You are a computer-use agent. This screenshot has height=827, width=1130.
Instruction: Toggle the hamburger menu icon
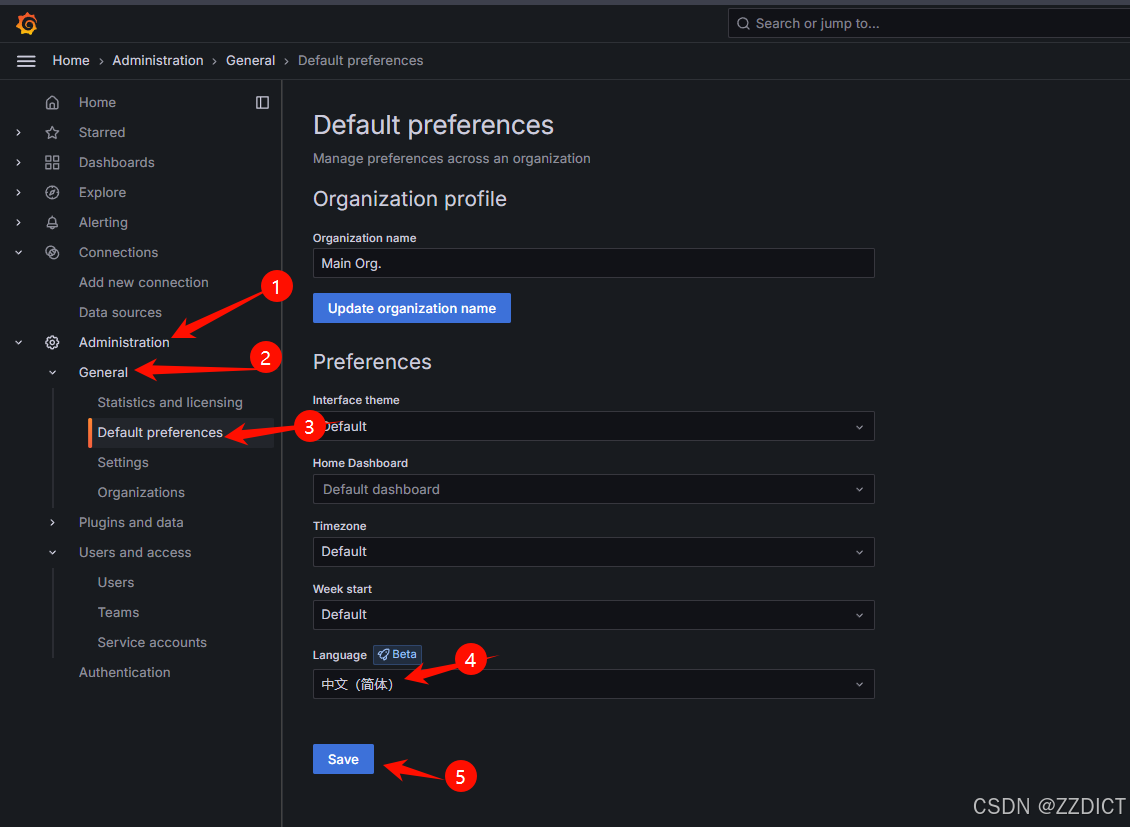[26, 61]
